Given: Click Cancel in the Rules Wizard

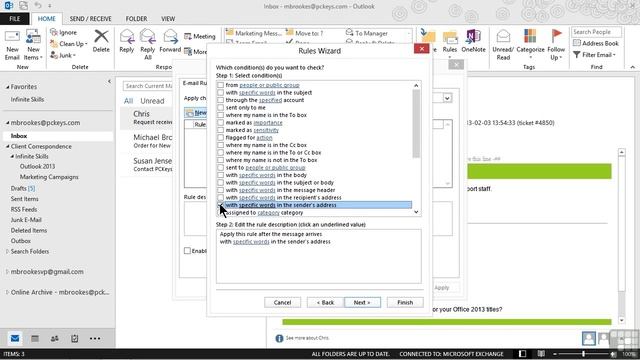Looking at the screenshot, I should click(282, 302).
